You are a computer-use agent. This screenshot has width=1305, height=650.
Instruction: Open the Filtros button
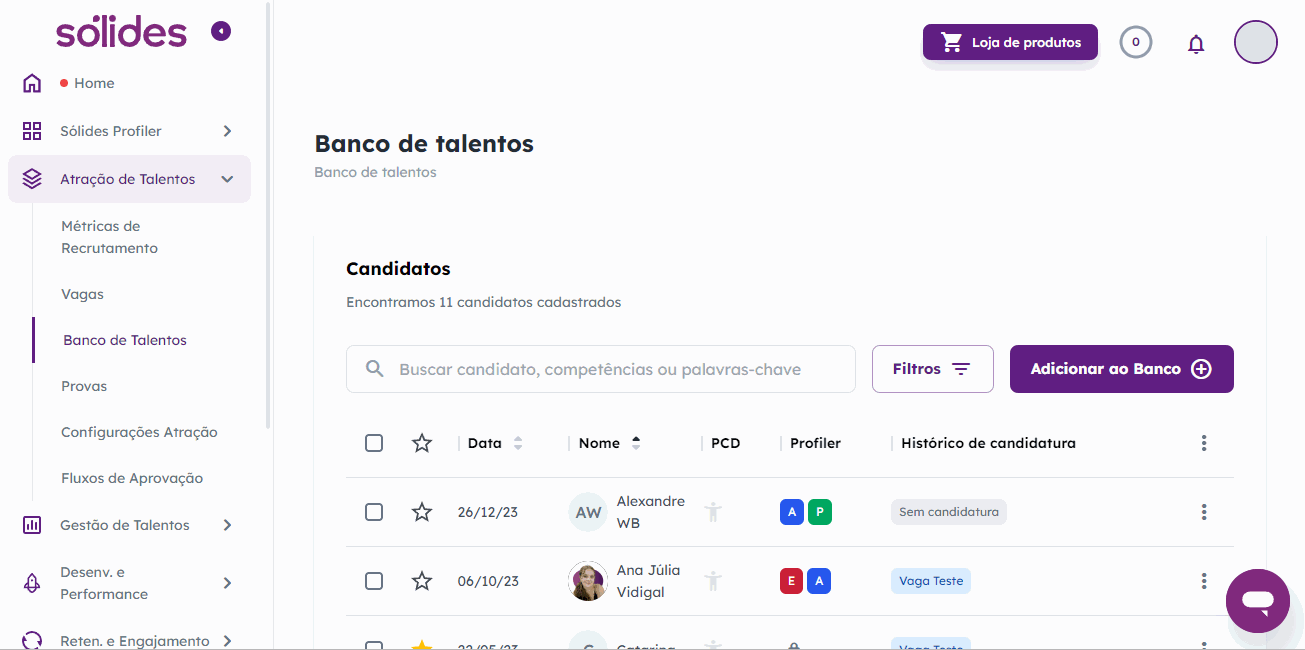coord(933,369)
